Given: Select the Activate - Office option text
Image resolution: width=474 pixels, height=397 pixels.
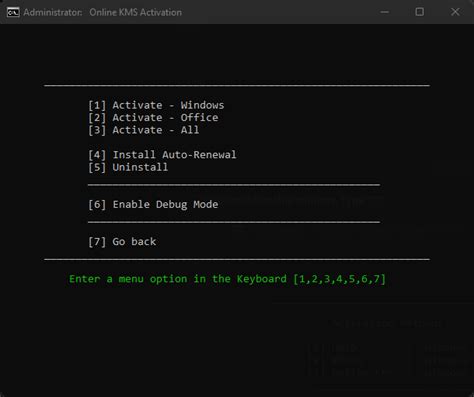Looking at the screenshot, I should [165, 118].
